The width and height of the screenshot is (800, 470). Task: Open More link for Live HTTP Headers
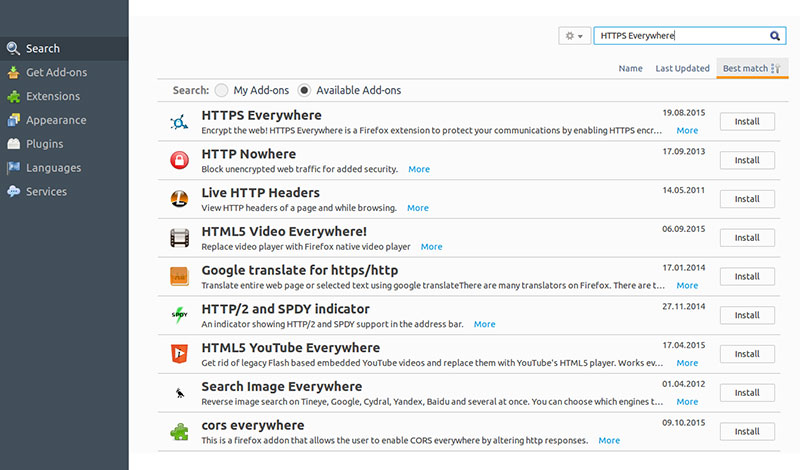point(418,208)
